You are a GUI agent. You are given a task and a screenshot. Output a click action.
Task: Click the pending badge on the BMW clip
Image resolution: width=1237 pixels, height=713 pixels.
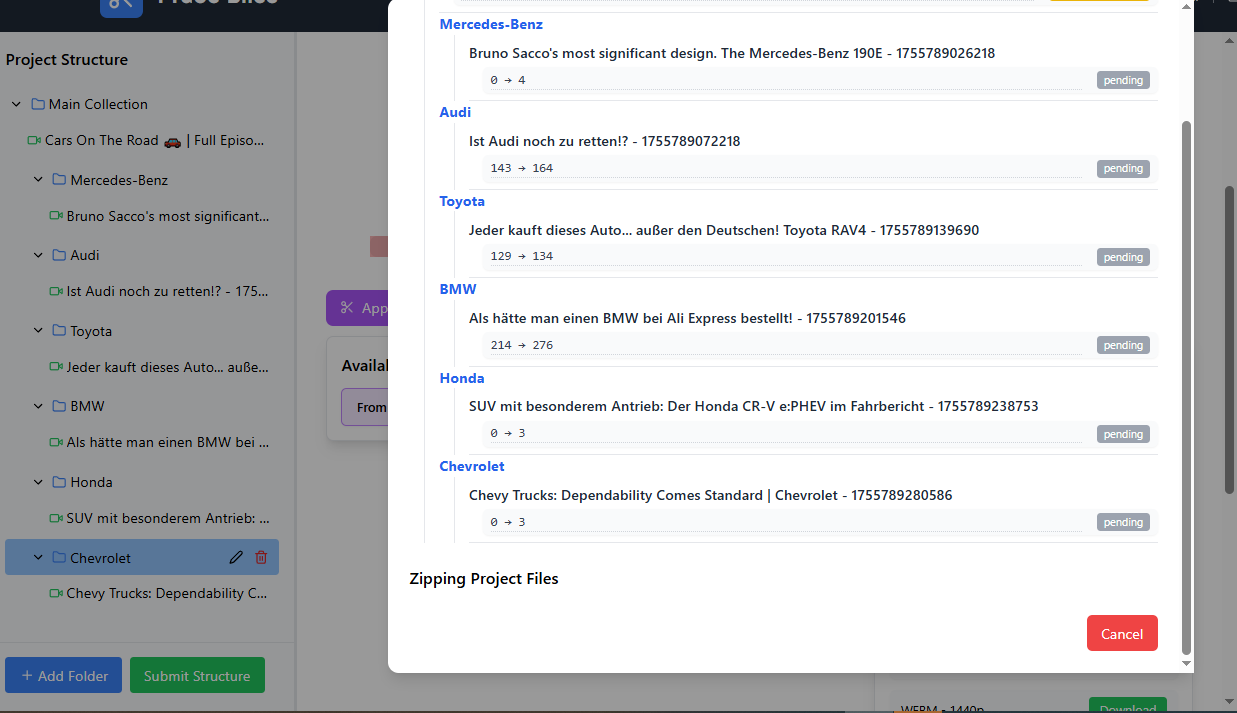[x=1123, y=345]
